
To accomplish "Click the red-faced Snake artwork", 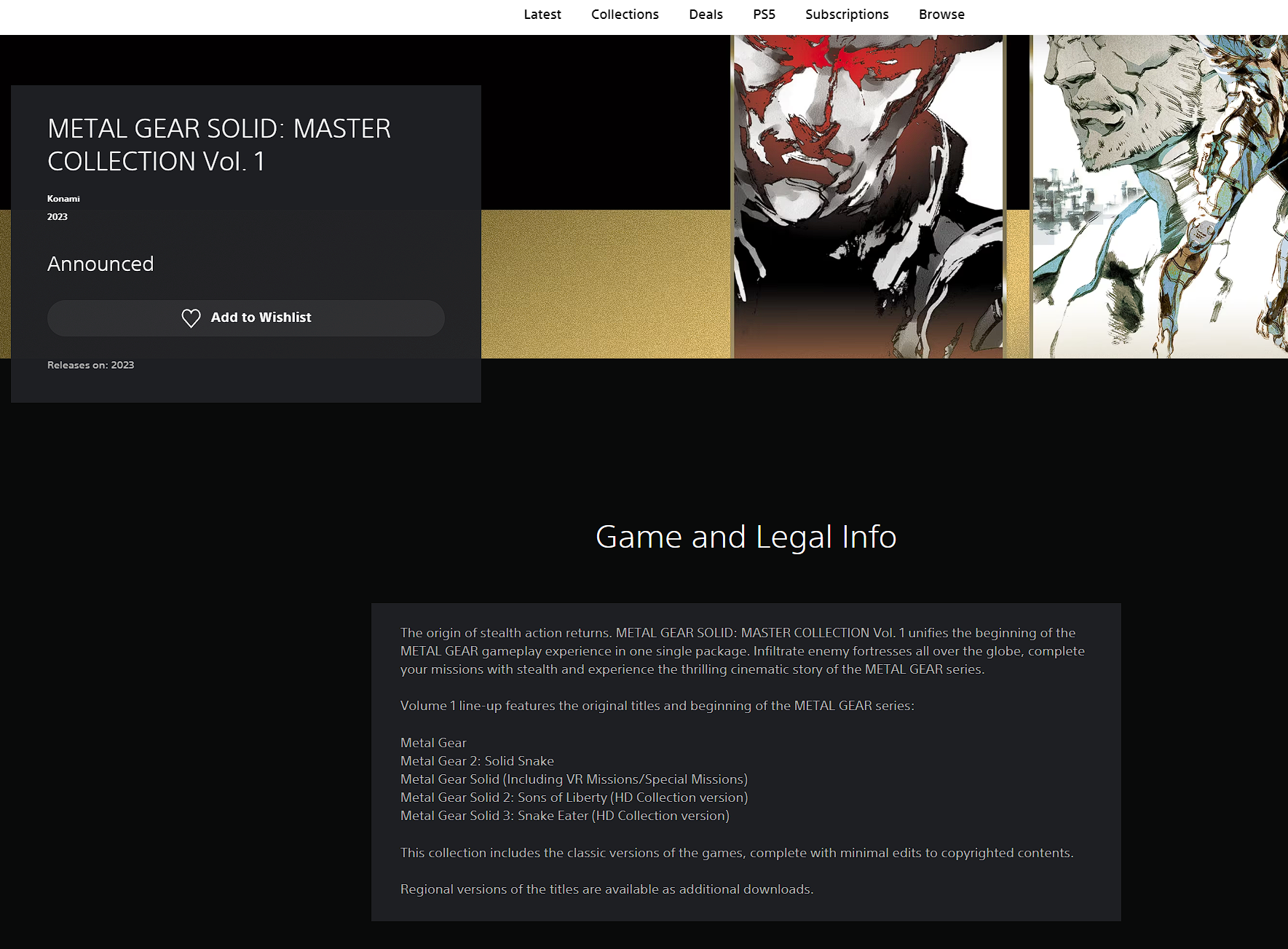I will [867, 197].
